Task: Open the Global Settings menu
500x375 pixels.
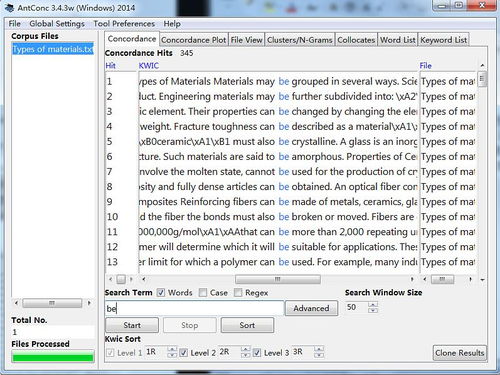Action: (x=57, y=24)
